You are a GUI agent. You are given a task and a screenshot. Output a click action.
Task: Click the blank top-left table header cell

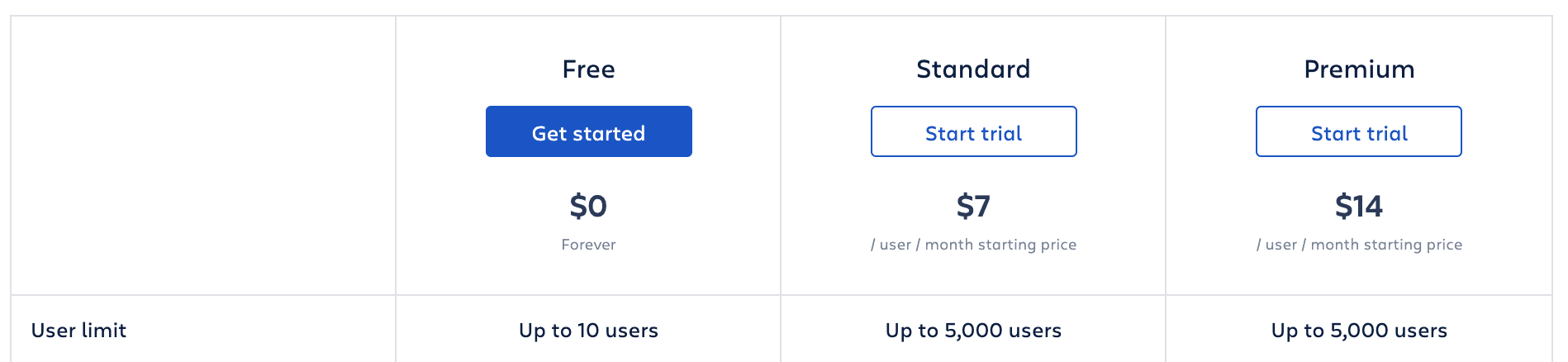tap(203, 155)
